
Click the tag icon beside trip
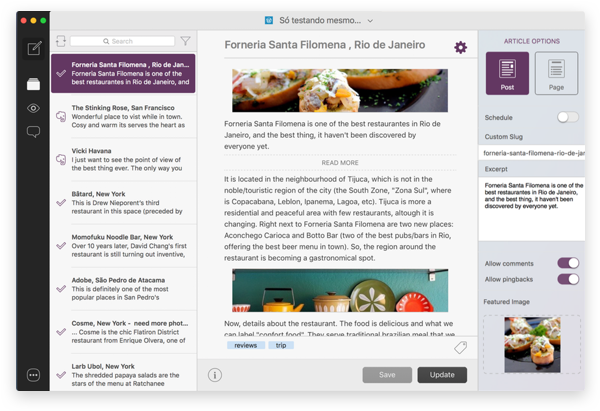pyautogui.click(x=460, y=347)
